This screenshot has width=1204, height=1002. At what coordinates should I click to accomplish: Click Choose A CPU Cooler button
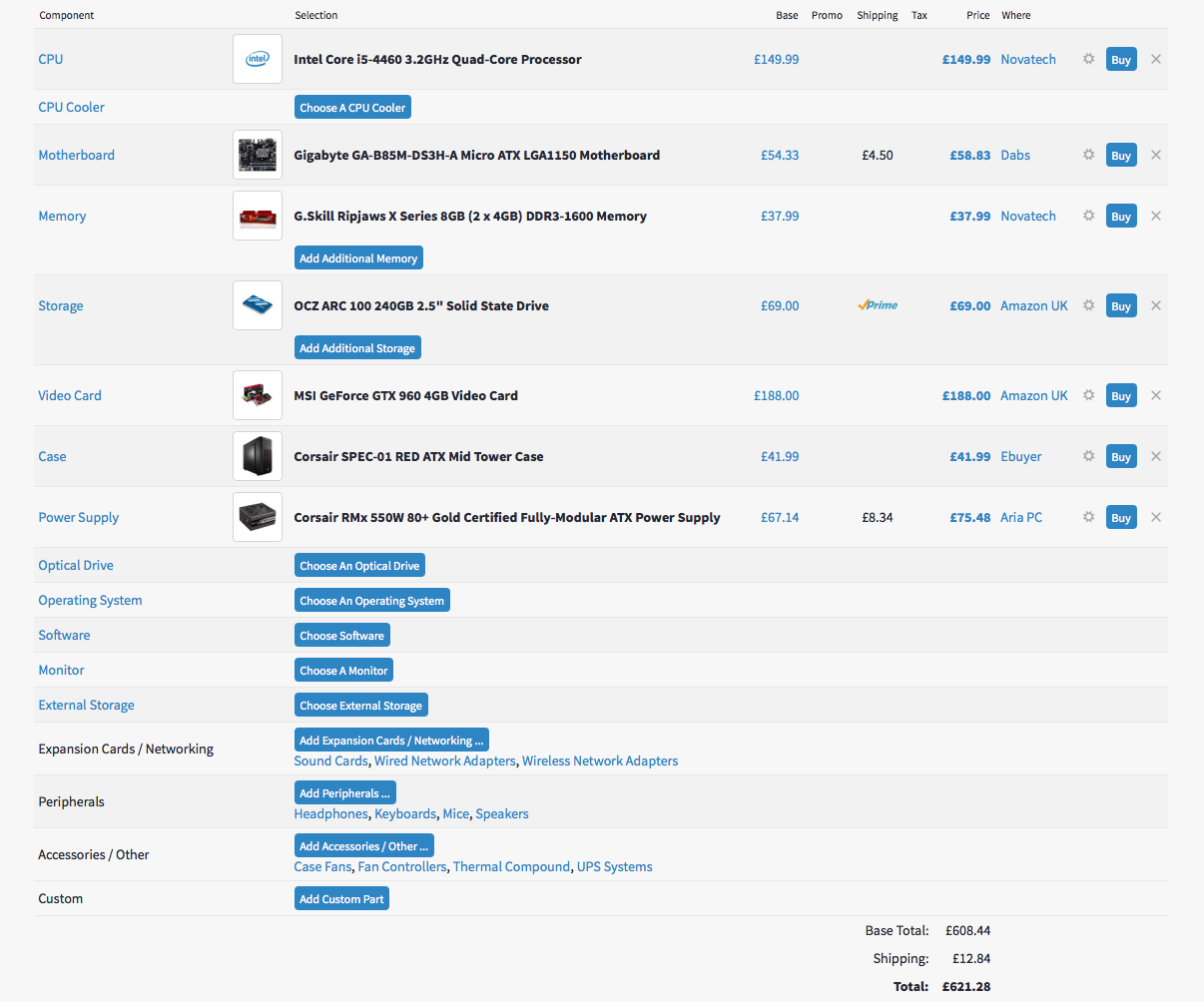[x=352, y=108]
